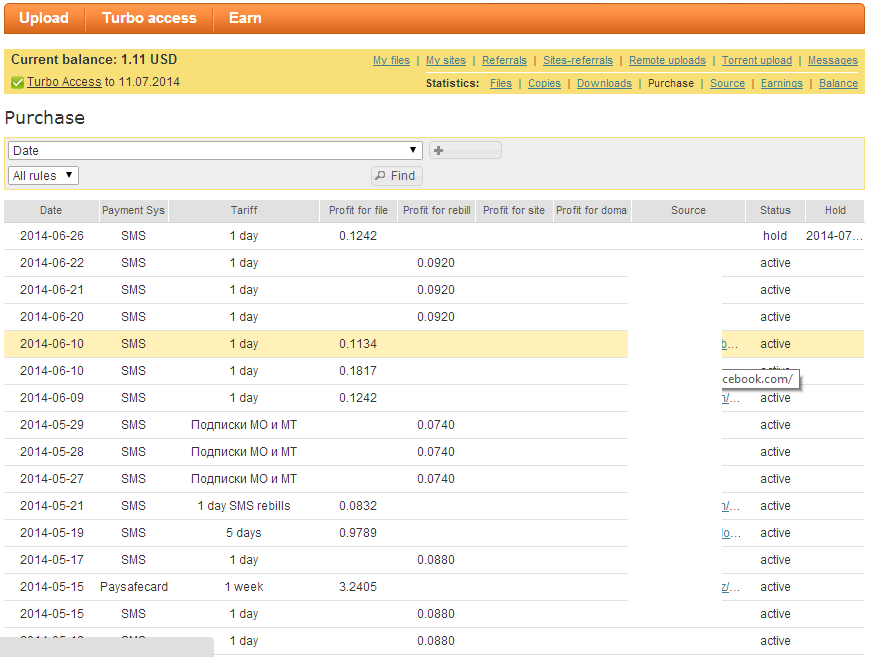Click the 5 days tariff cell

tap(244, 533)
